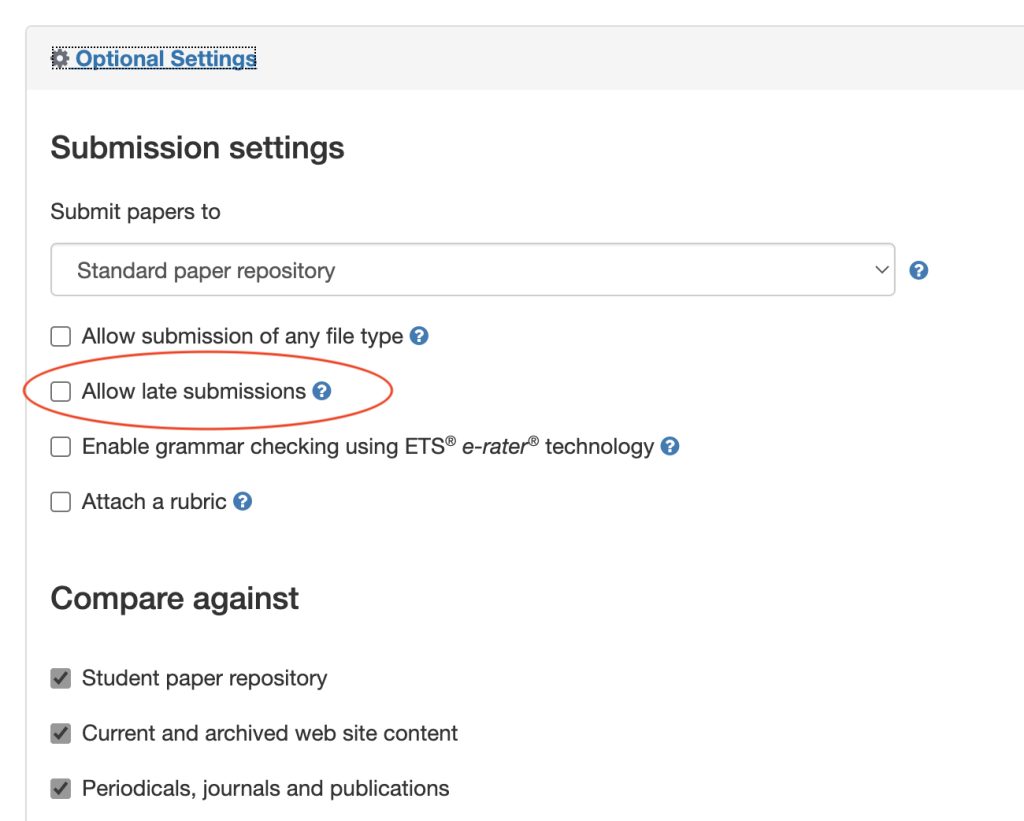Tick the Allow late submissions checkbox

[61, 392]
